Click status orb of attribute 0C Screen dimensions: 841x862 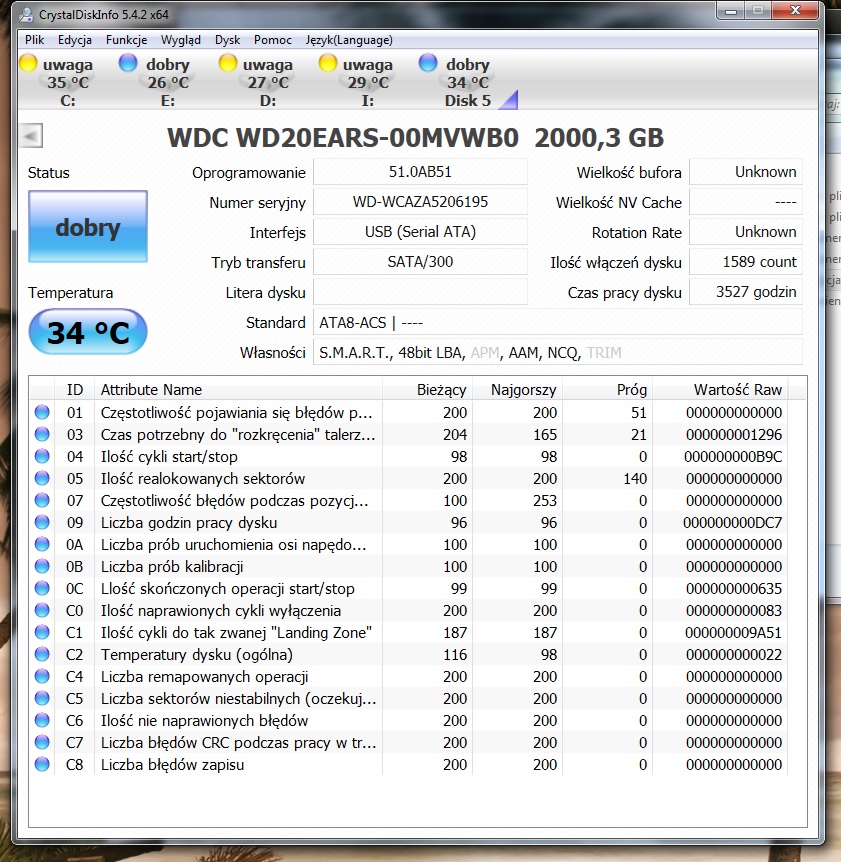coord(42,588)
